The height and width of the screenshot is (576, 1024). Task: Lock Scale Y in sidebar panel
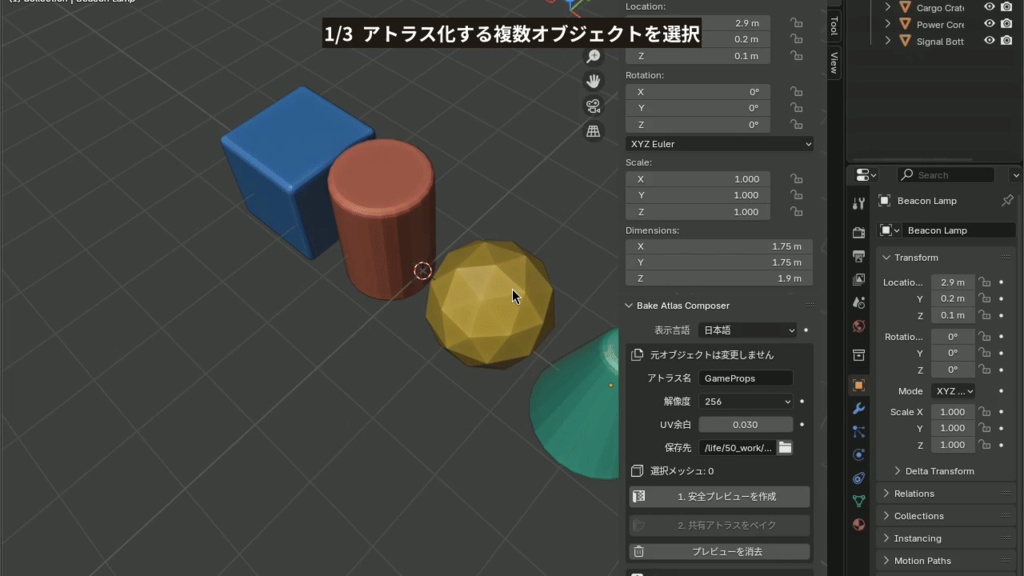pyautogui.click(x=796, y=195)
